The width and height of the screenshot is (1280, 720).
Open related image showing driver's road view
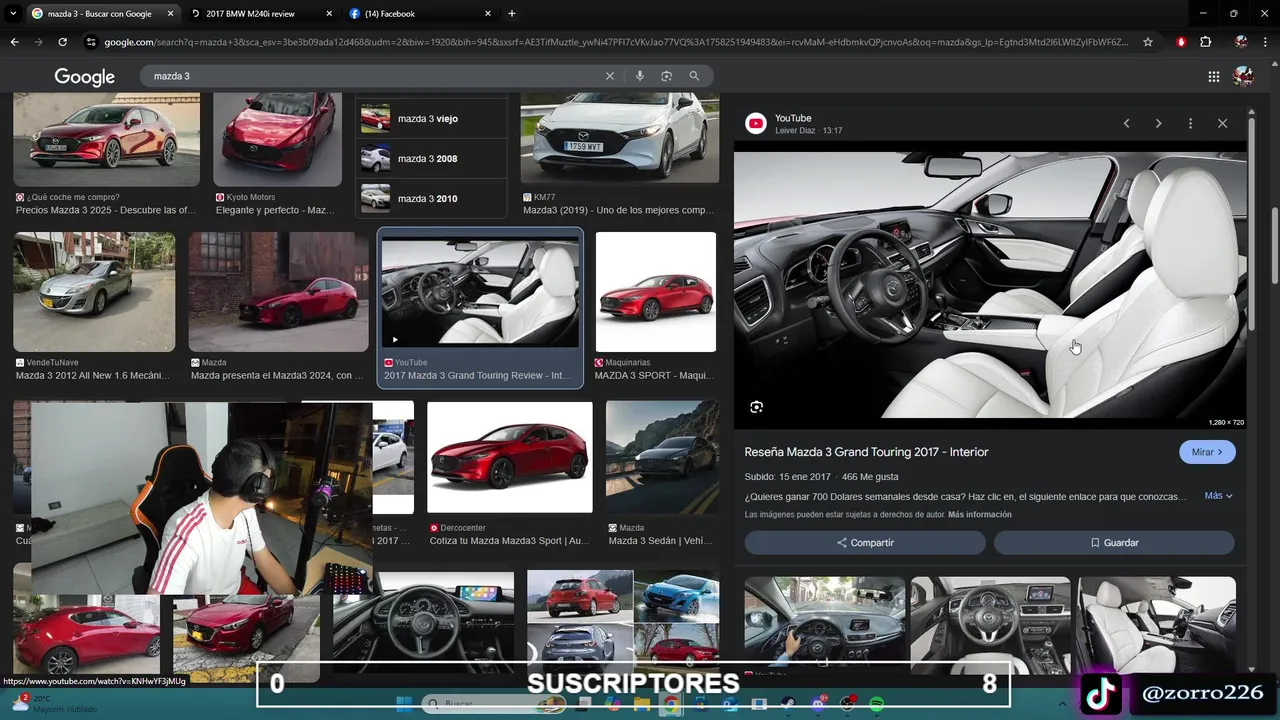pos(824,622)
